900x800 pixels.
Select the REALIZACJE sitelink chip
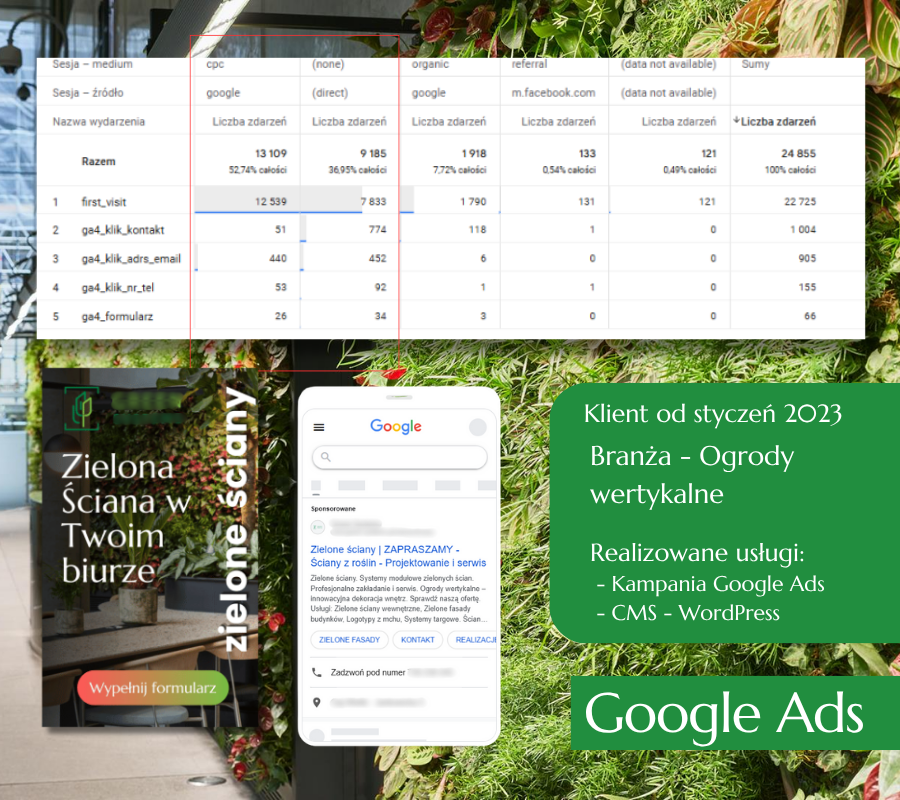(x=473, y=640)
